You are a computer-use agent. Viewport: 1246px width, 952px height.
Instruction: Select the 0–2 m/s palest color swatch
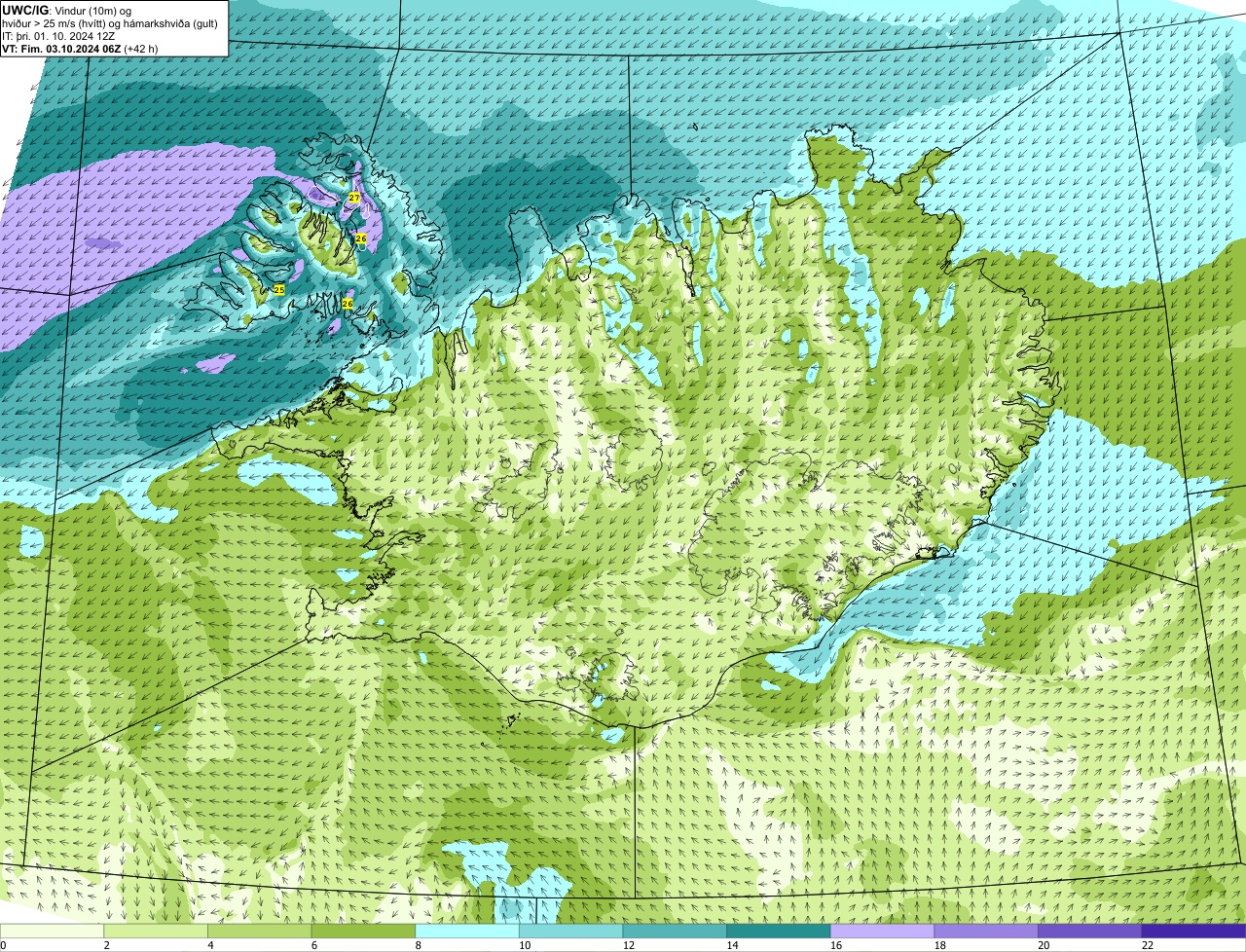point(52,931)
